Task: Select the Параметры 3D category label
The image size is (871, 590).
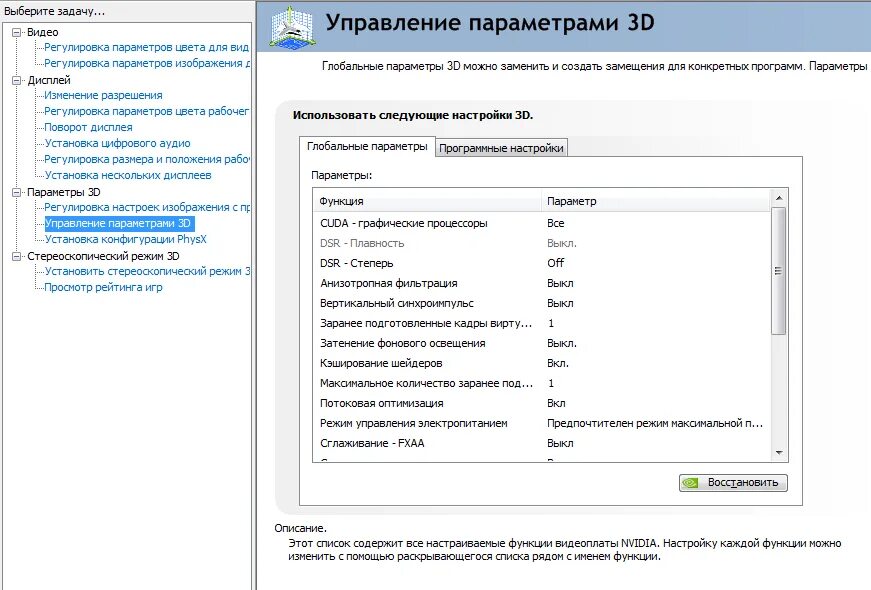Action: [64, 192]
